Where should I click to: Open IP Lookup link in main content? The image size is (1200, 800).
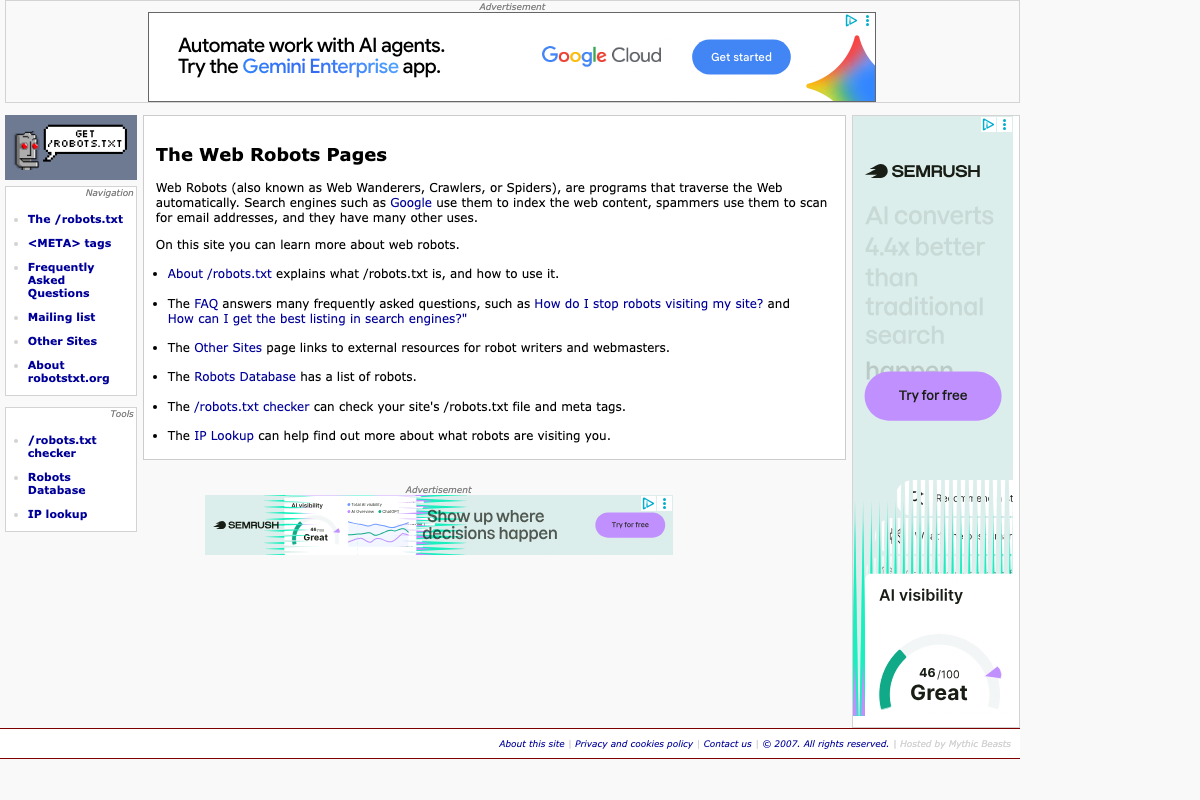[x=224, y=436]
